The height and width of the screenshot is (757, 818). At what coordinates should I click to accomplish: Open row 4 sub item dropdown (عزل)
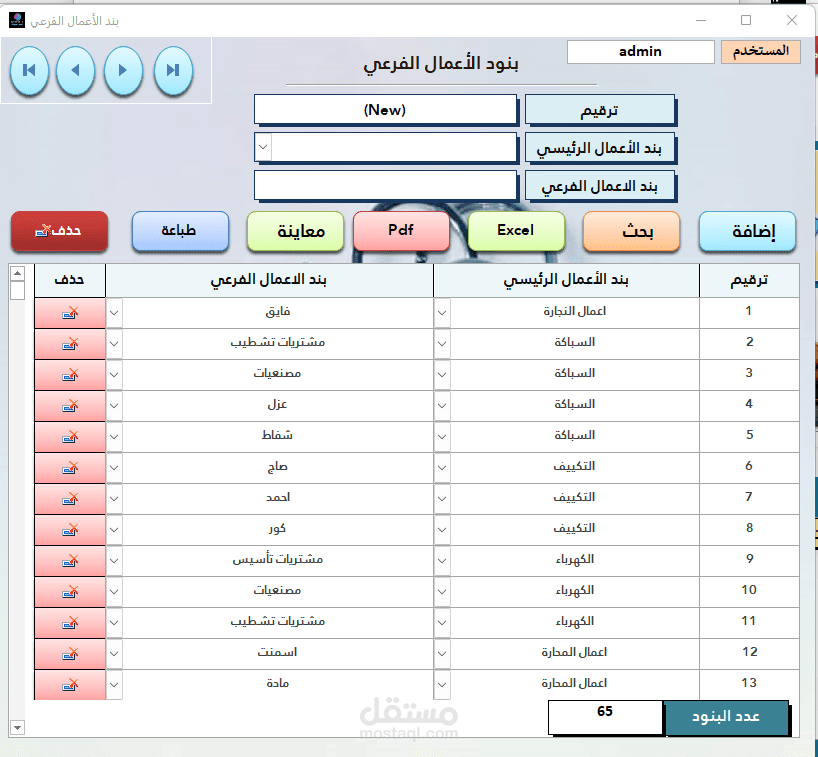(x=114, y=406)
